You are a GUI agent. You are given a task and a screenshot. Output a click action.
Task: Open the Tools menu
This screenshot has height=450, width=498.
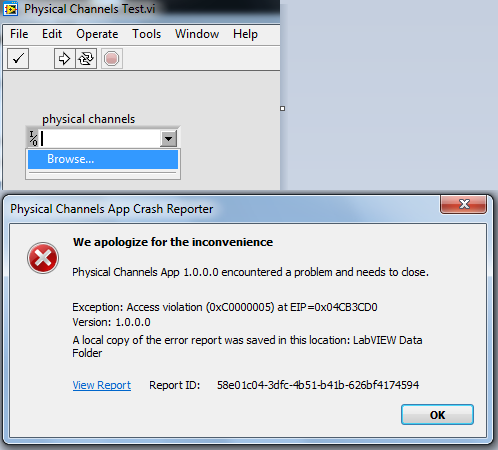click(147, 34)
